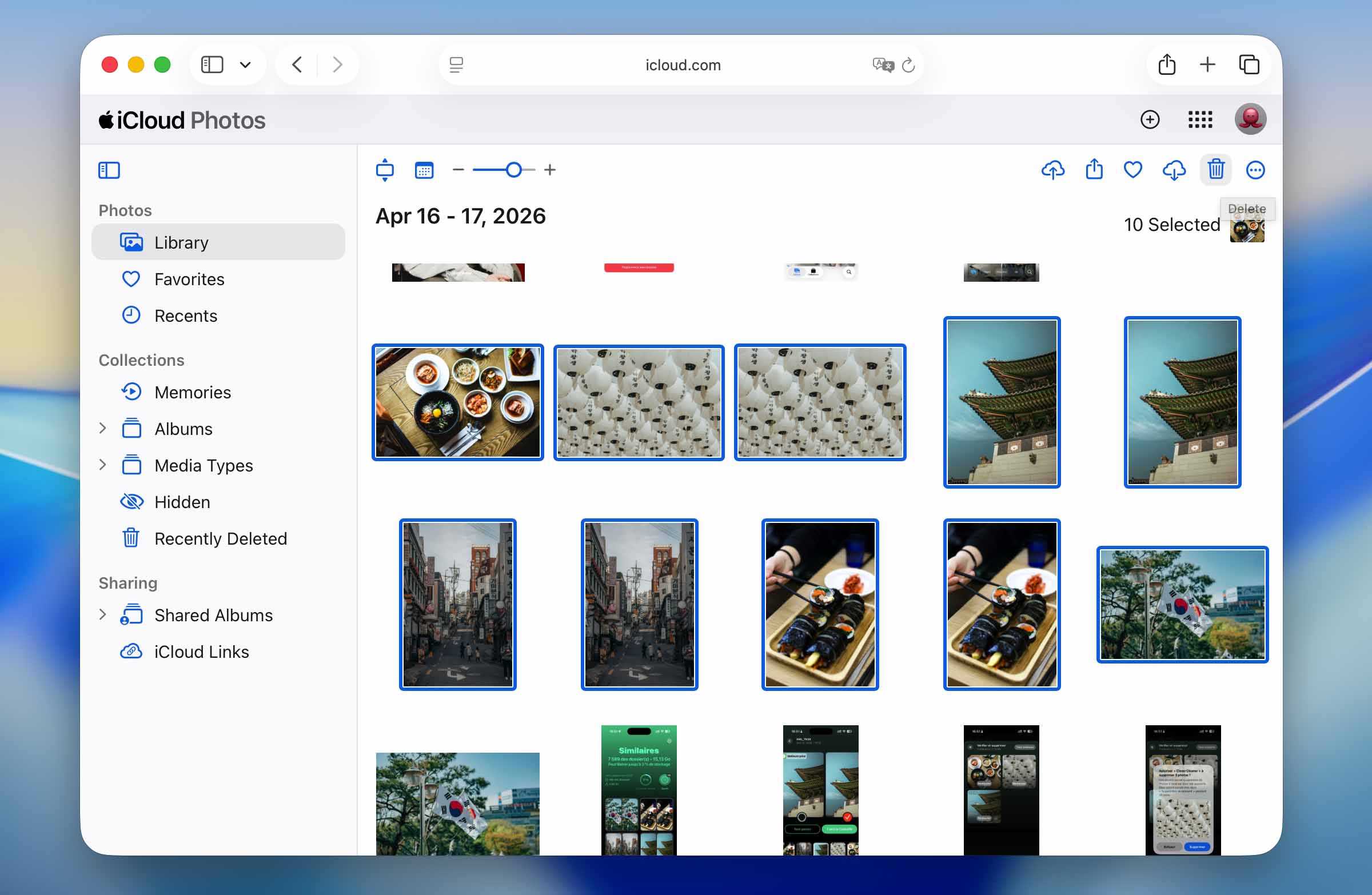The height and width of the screenshot is (895, 1372).
Task: Click the minus zoom out button
Action: click(458, 169)
